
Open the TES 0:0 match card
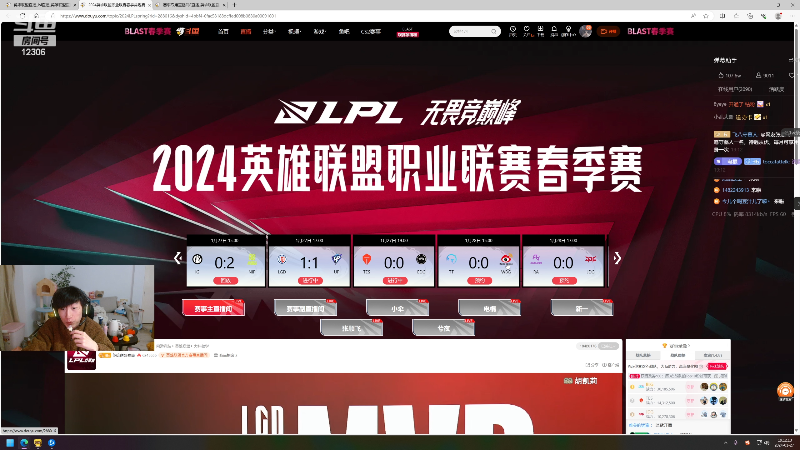tap(394, 261)
